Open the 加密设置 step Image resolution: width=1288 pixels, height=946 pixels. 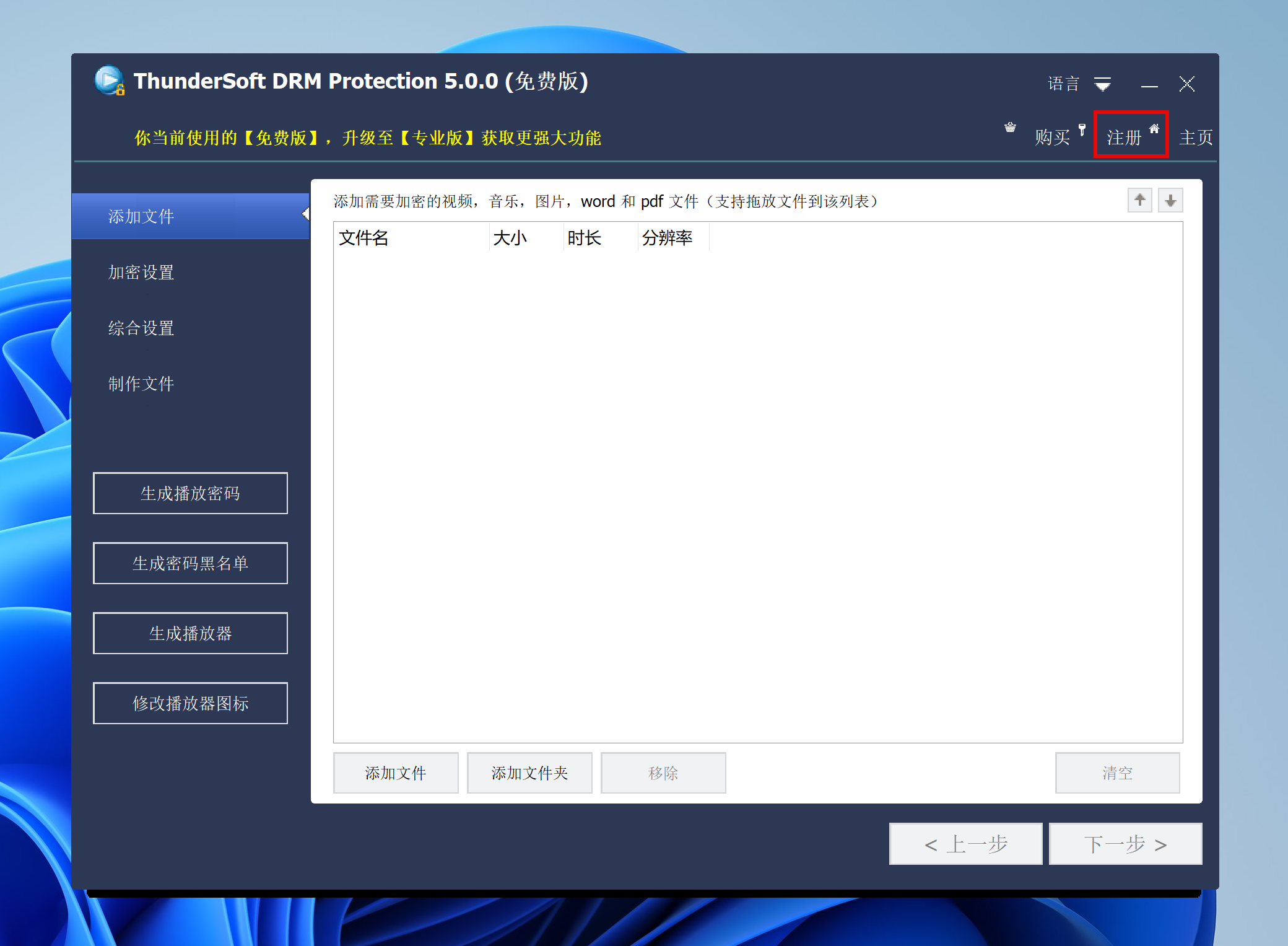point(141,272)
